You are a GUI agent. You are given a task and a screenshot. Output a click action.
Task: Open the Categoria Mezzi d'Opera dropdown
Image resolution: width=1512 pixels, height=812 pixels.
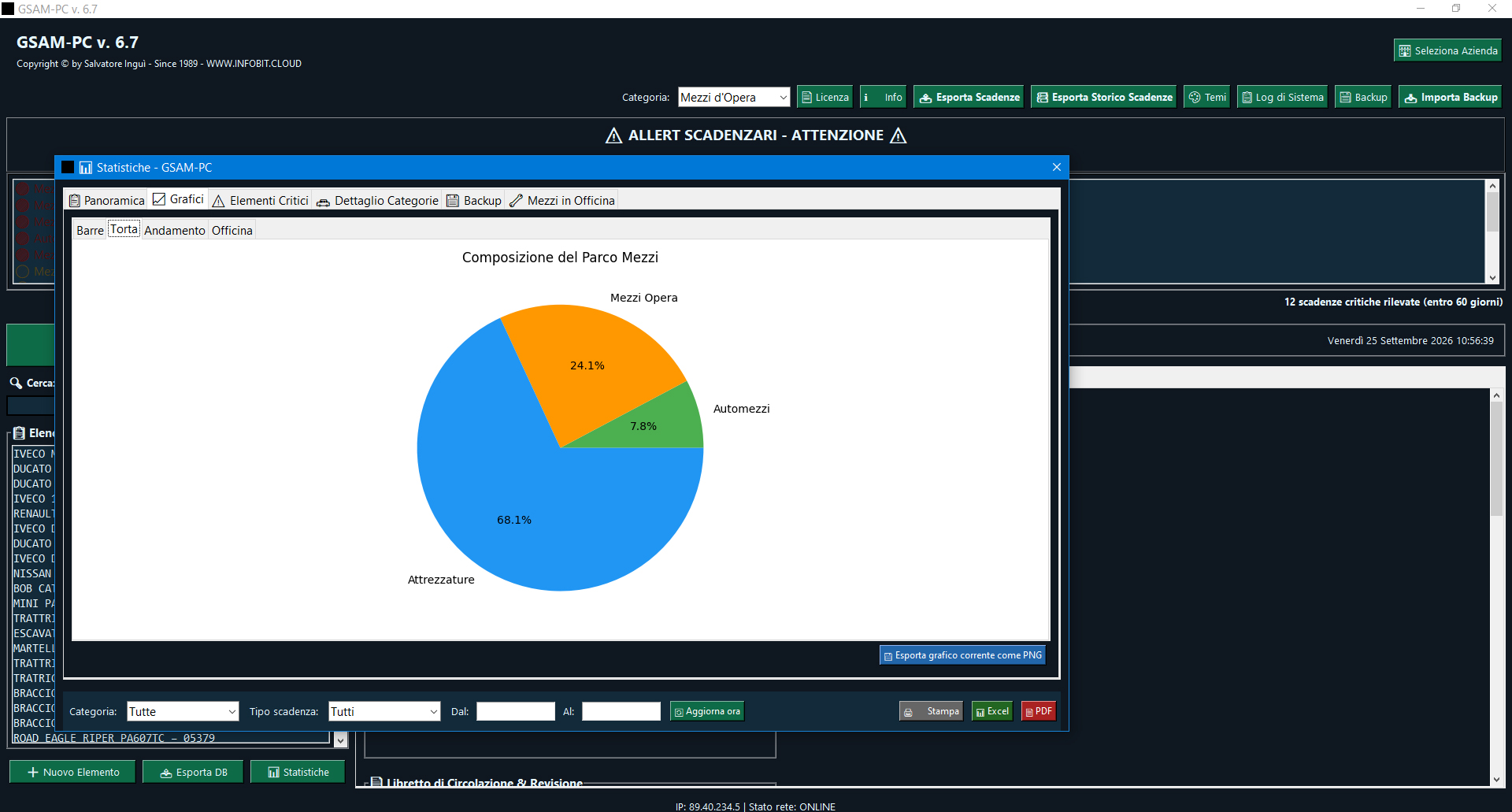coord(734,97)
